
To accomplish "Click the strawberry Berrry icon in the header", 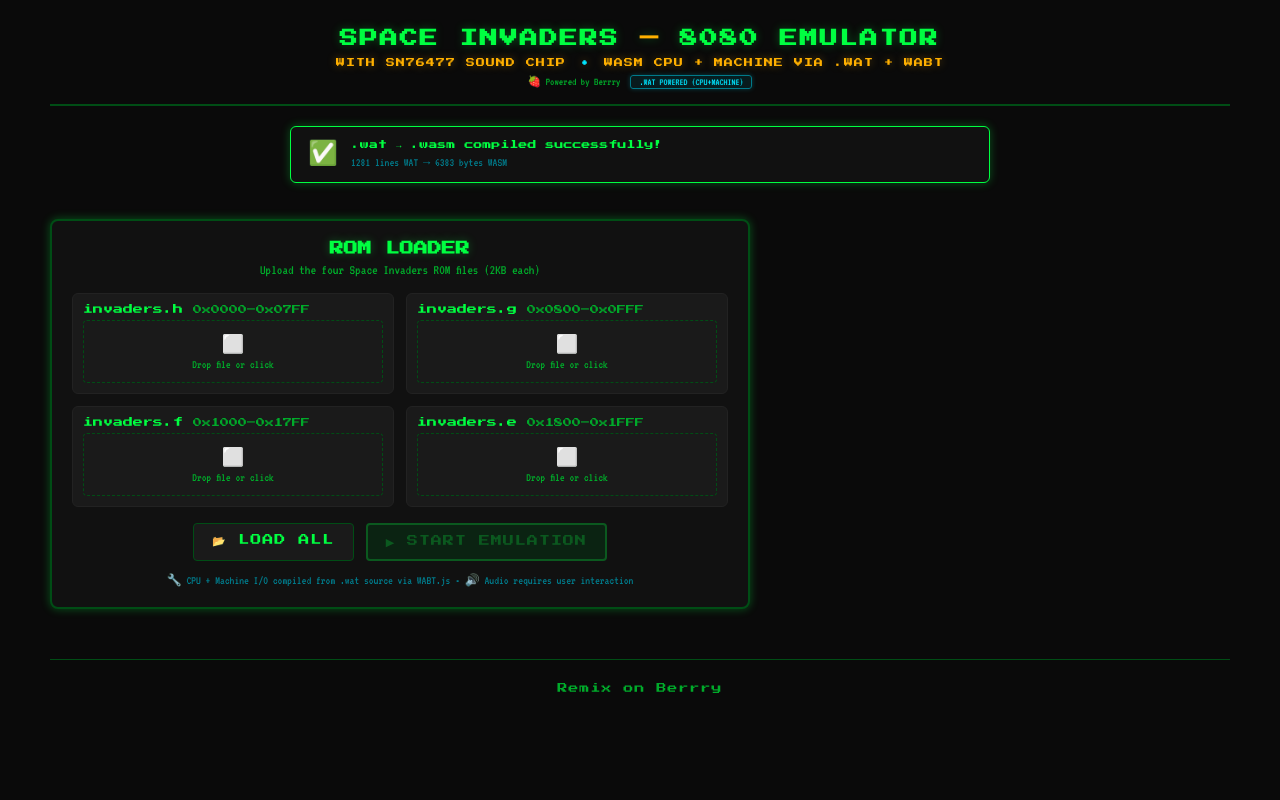I will (x=536, y=82).
